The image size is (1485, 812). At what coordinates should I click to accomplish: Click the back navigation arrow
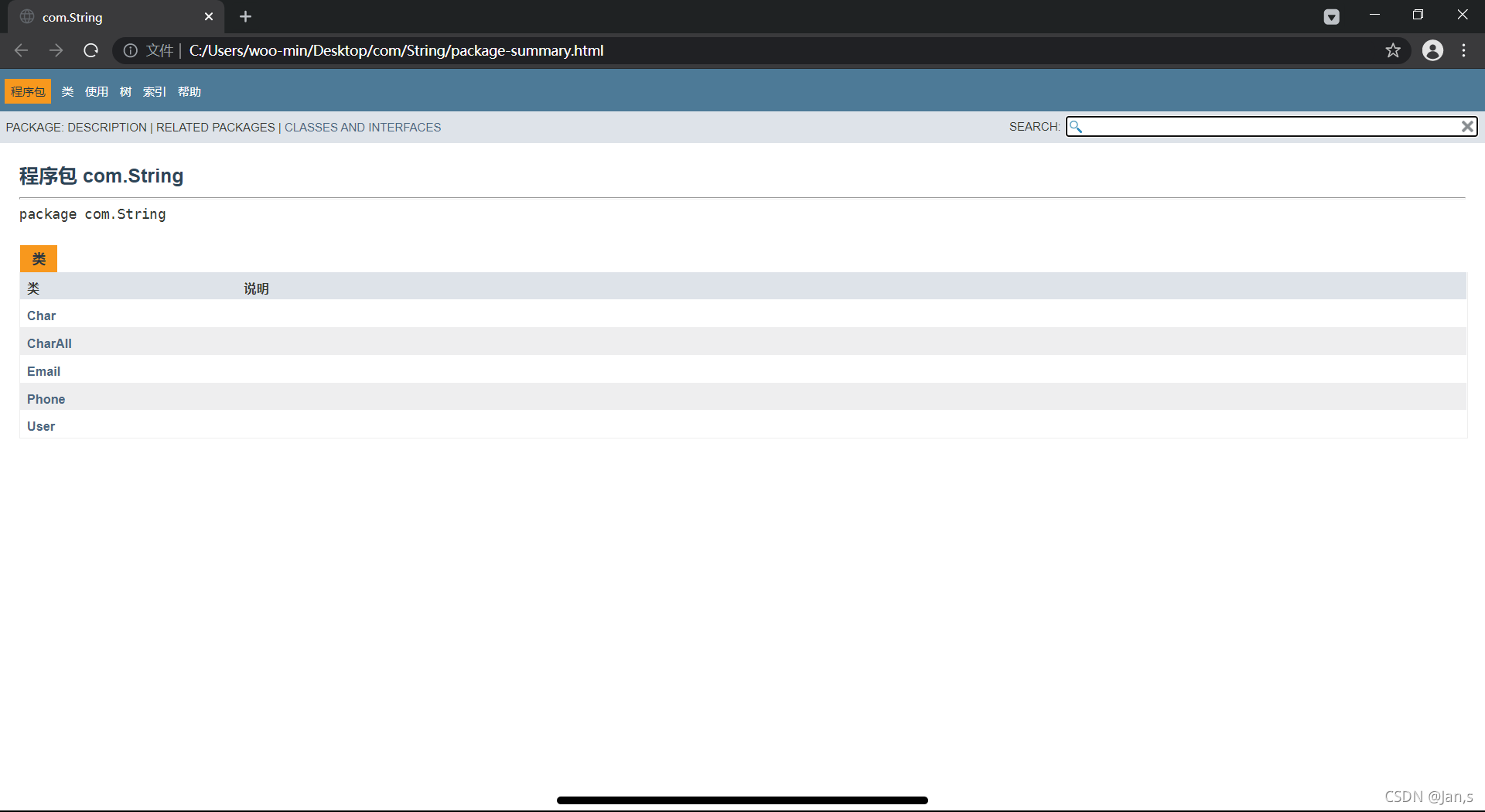[x=20, y=50]
